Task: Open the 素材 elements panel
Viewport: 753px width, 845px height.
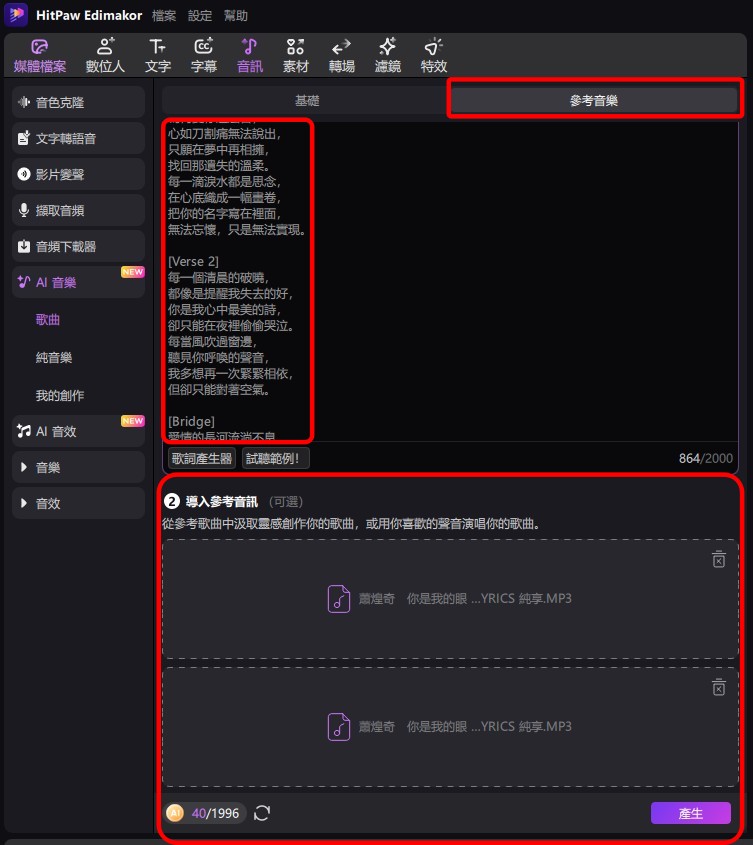Action: coord(295,56)
